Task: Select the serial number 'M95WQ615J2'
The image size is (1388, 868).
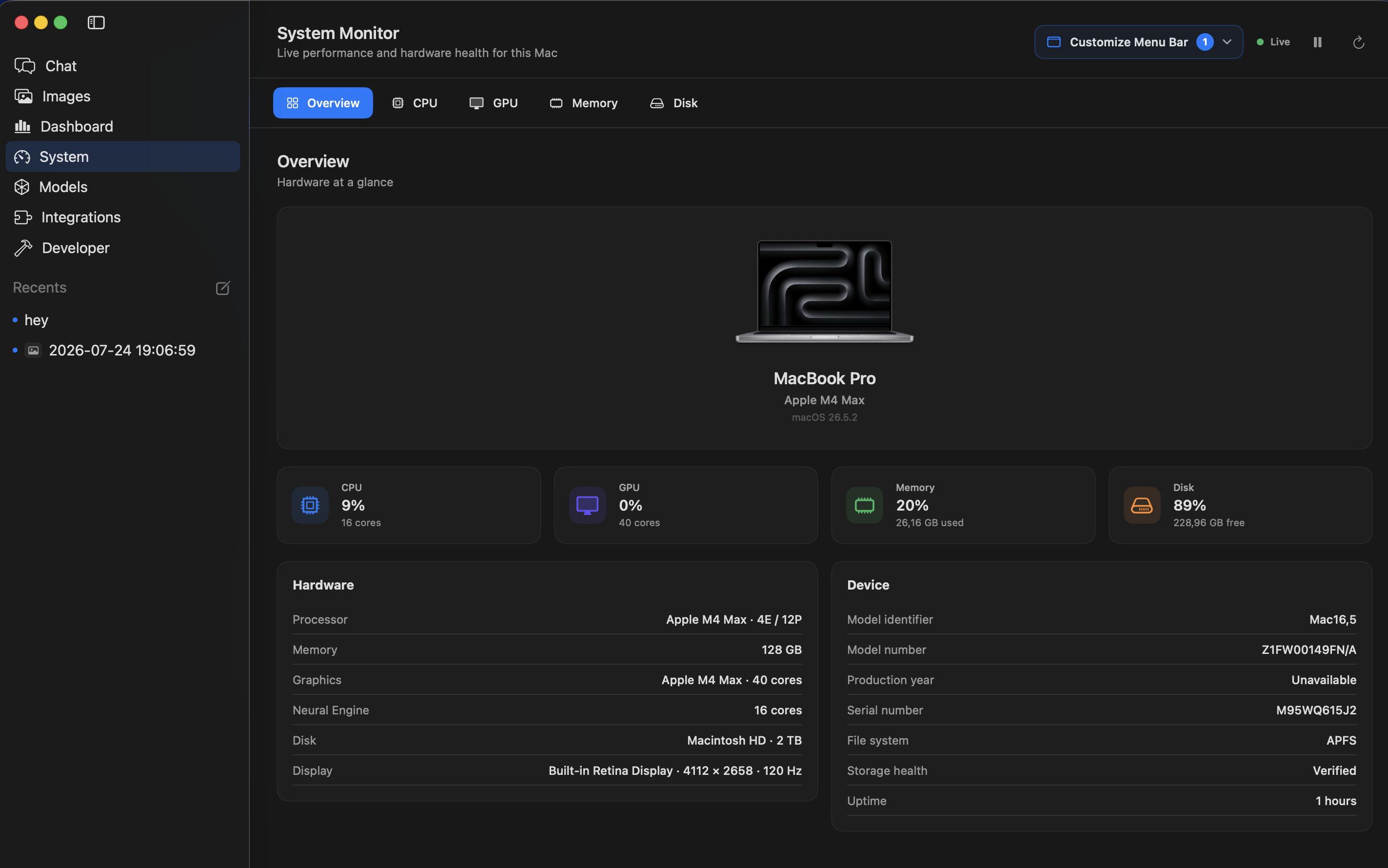Action: (1316, 710)
